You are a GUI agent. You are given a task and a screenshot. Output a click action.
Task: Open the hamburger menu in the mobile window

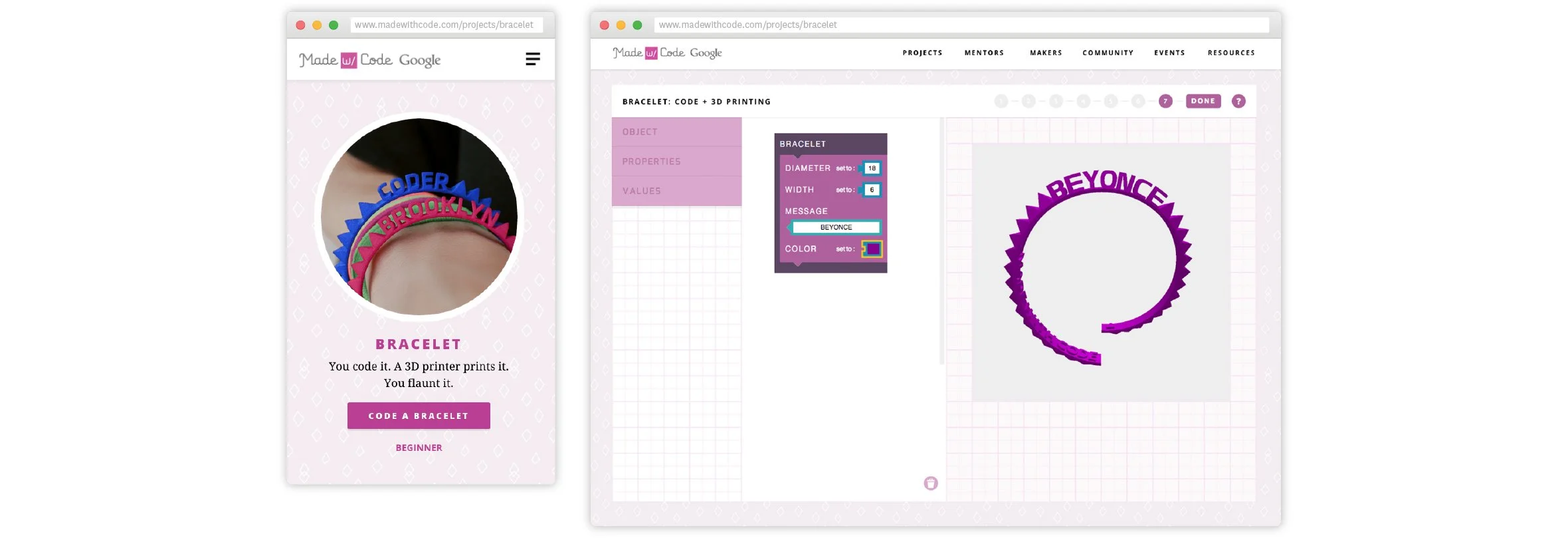tap(533, 59)
